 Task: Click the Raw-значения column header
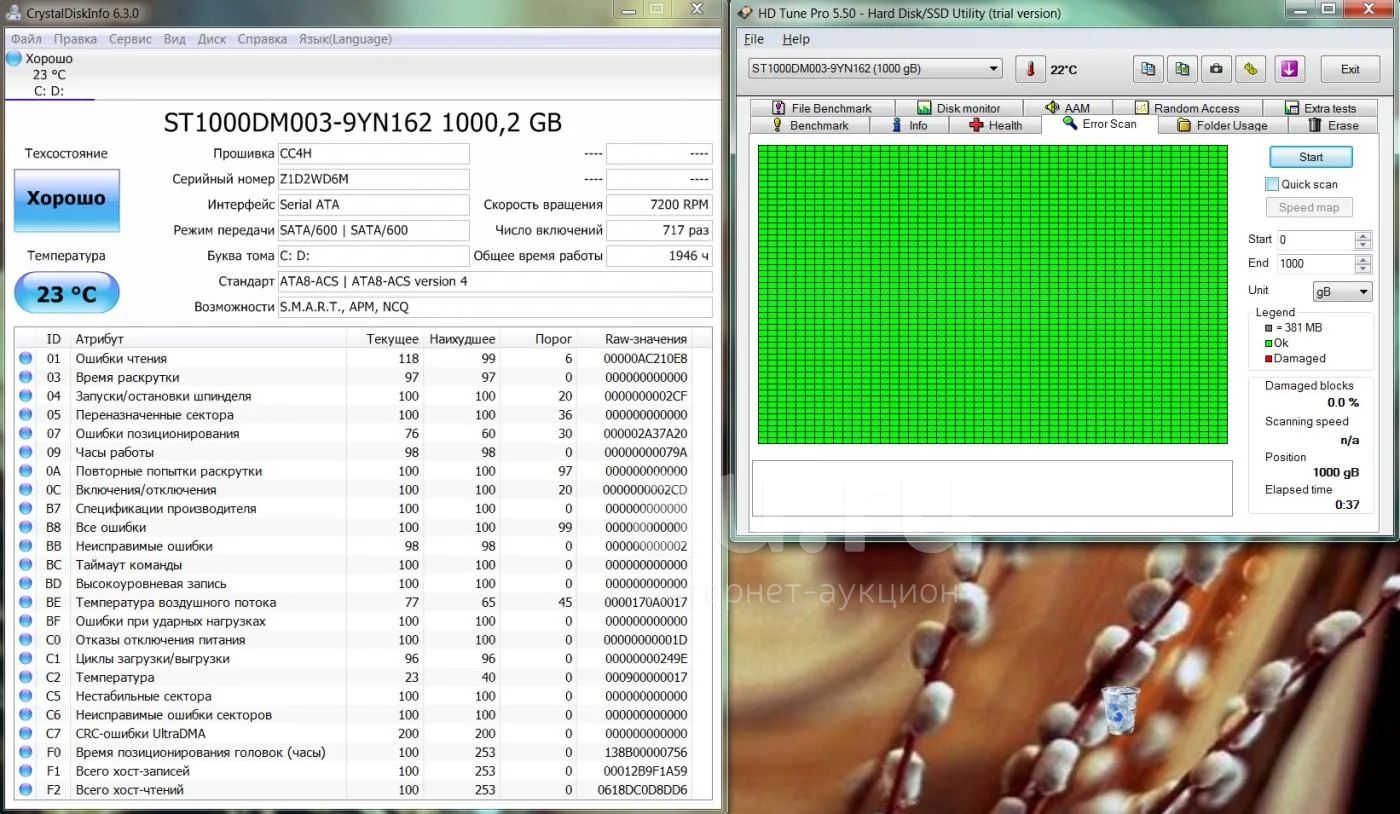[645, 339]
